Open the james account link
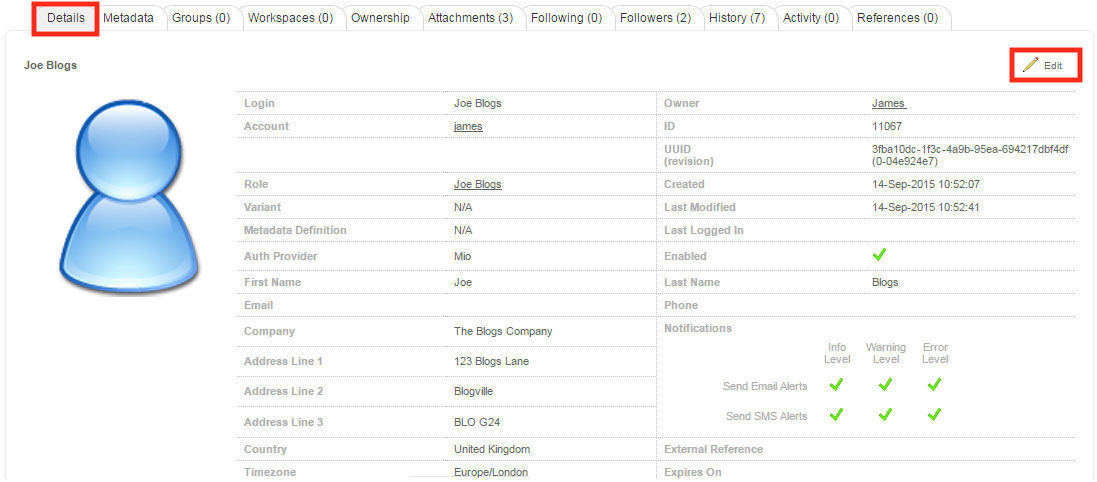 [x=468, y=127]
